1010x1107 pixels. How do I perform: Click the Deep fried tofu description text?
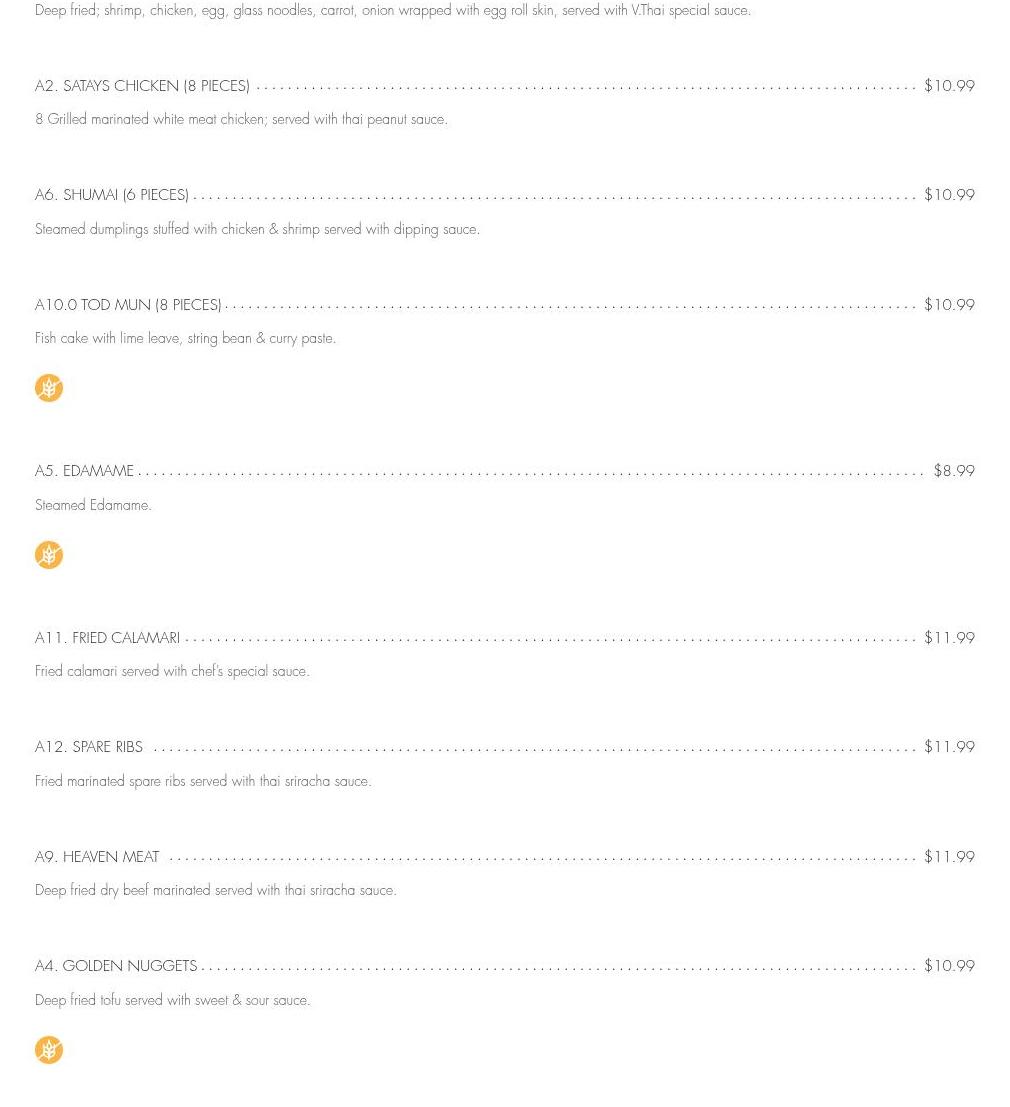point(172,1001)
